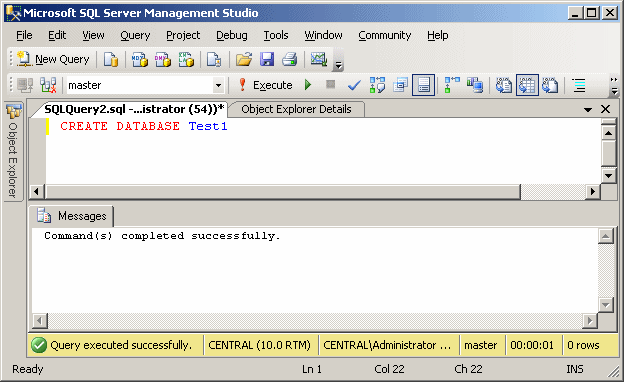Click the Open File folder icon

(x=244, y=59)
